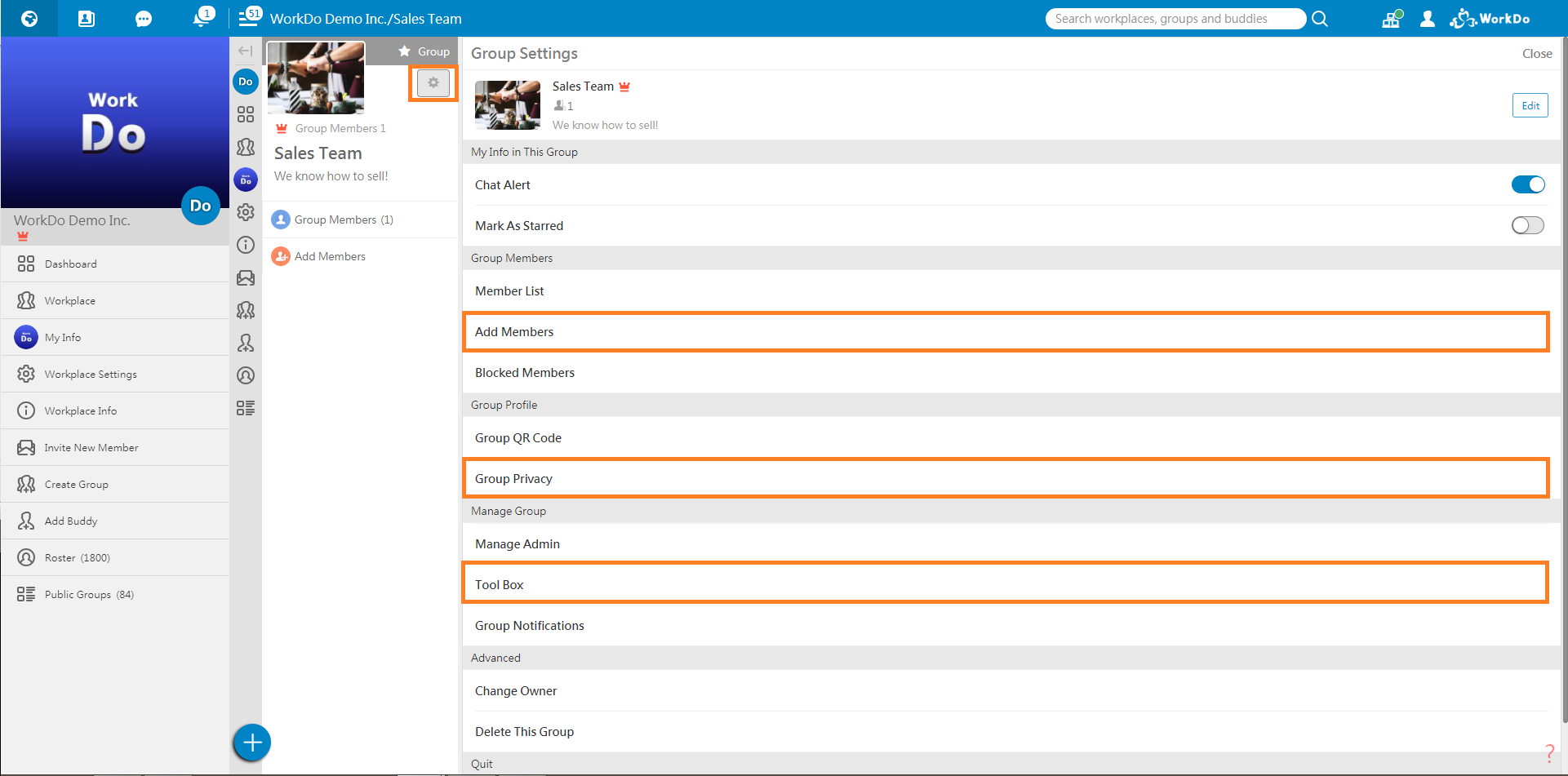Screen dimensions: 1568x776
Task: Open the workplaces switcher icon with green dot
Action: (1392, 19)
